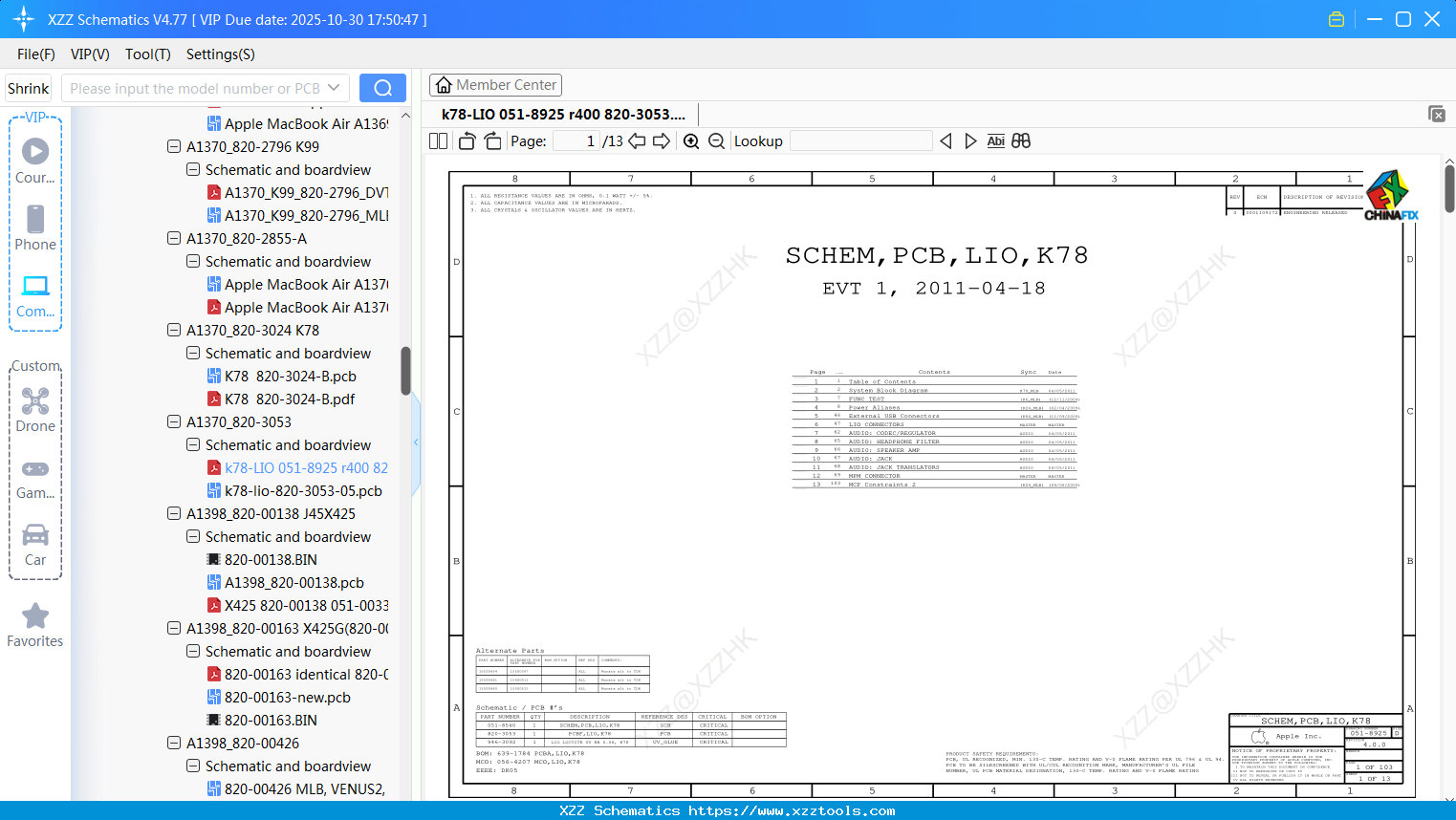Collapse the A1370_820-3024 K78 node
1456x820 pixels.
click(x=174, y=331)
